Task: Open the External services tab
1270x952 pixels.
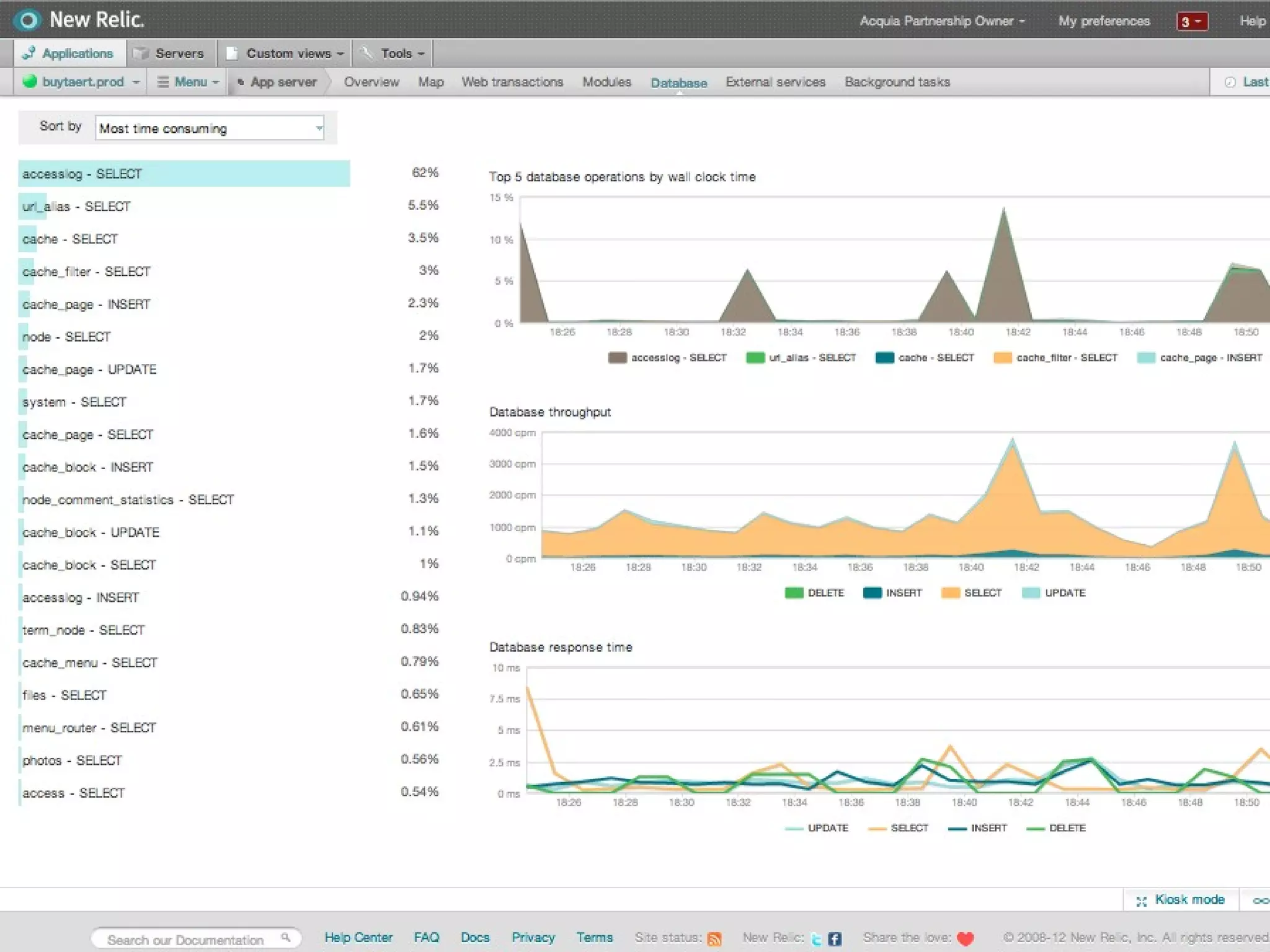Action: tap(775, 82)
